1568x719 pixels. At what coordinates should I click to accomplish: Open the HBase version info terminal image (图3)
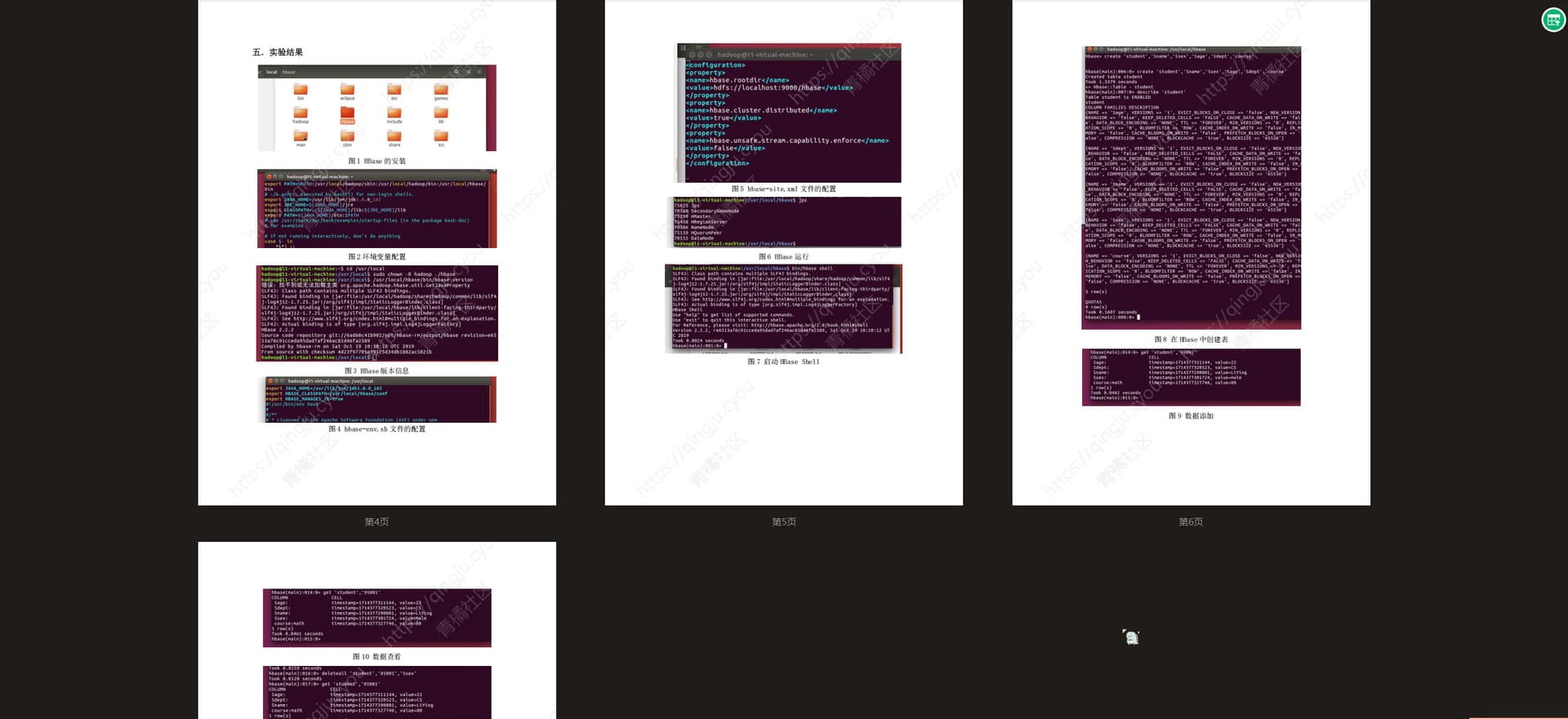point(377,313)
